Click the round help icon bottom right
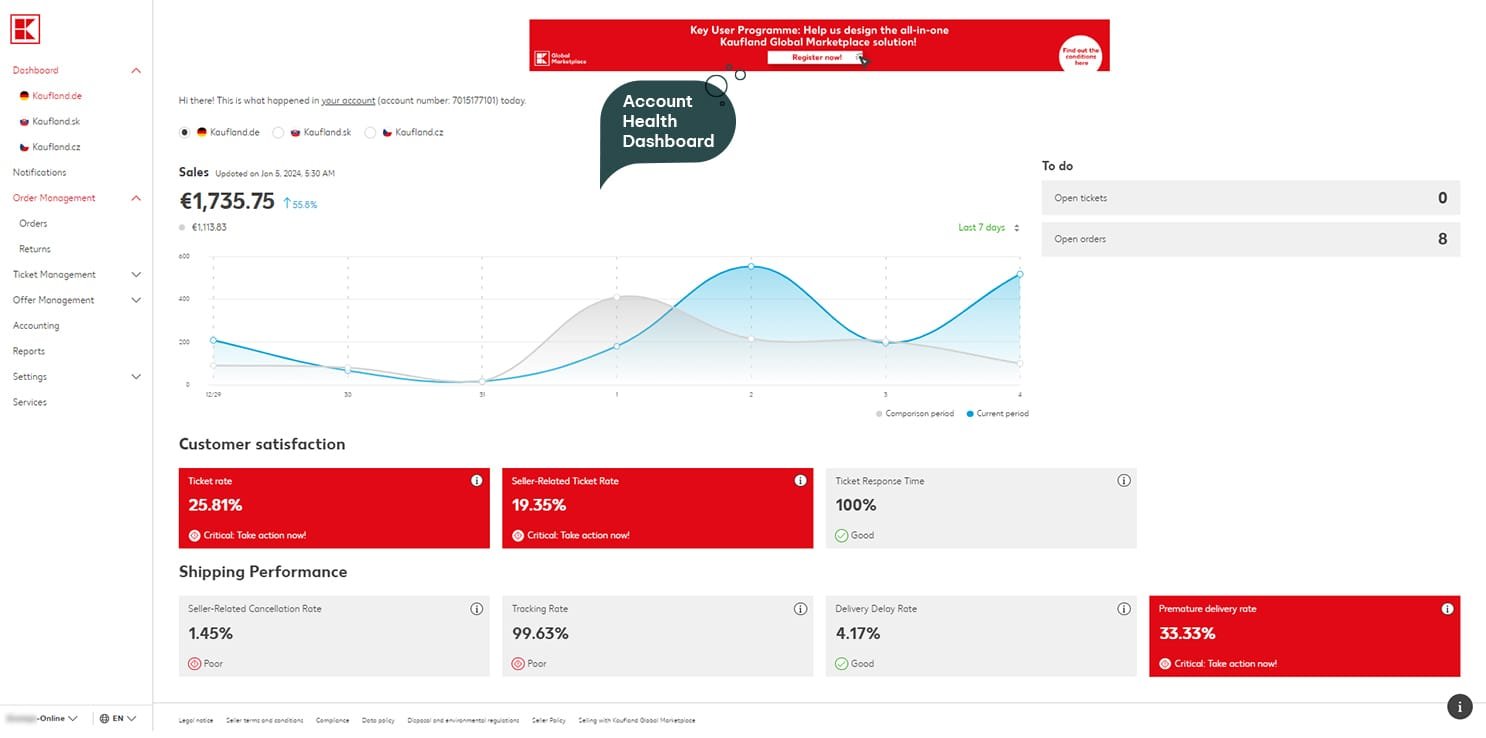1486x738 pixels. [x=1459, y=706]
